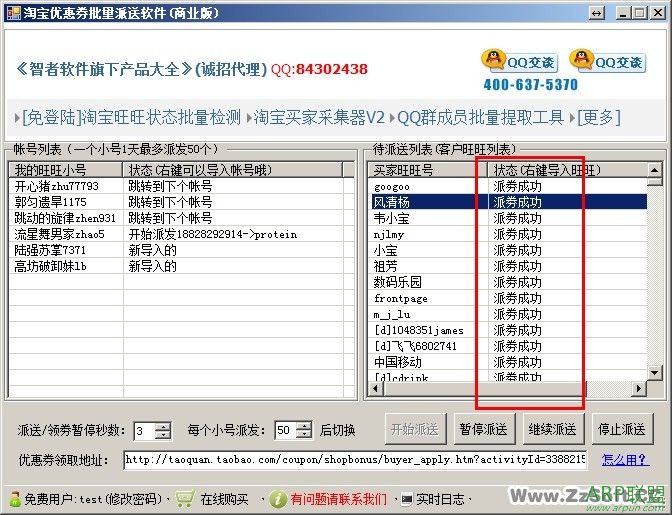Select buyer row 祖芳
Image resolution: width=672 pixels, height=515 pixels.
coord(508,266)
